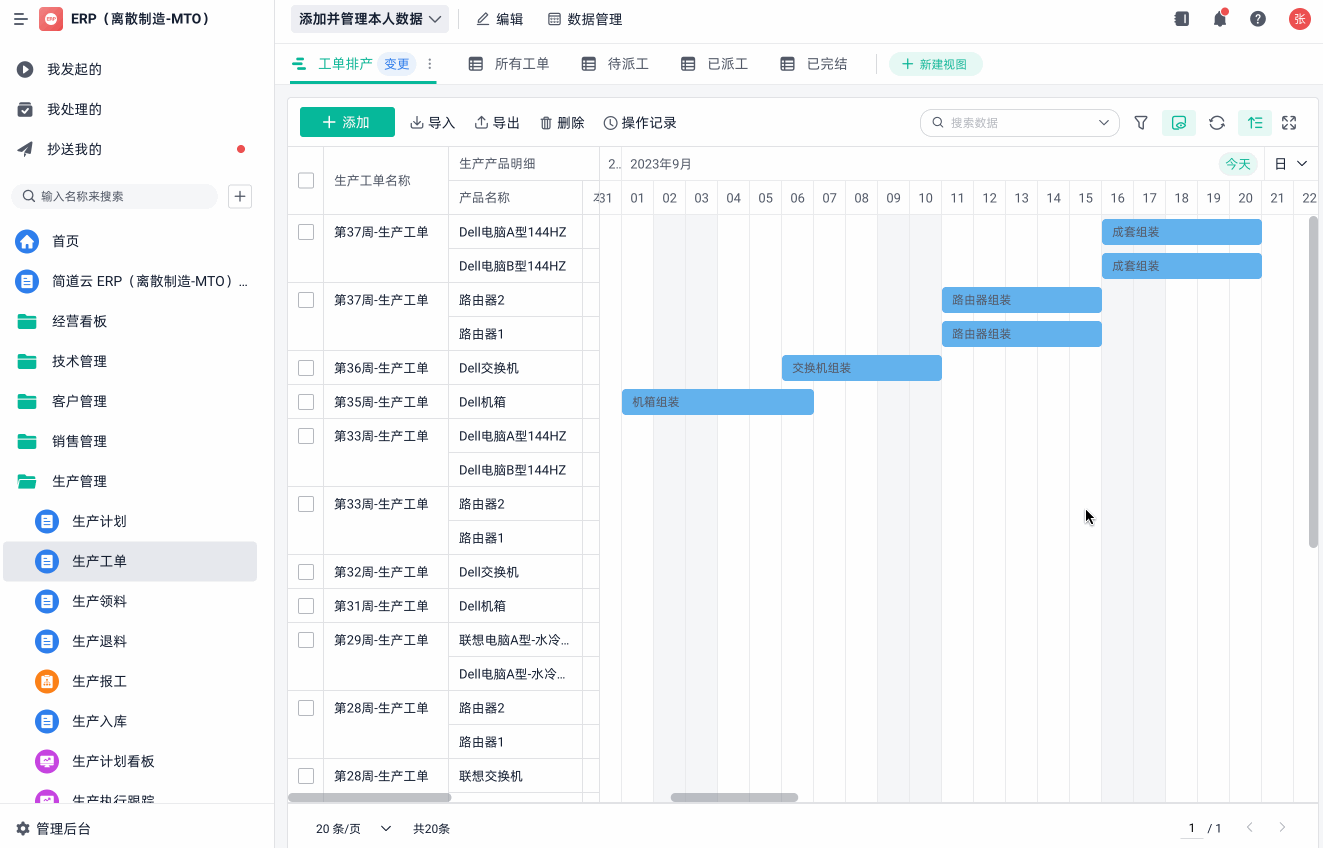Check the 第35周-生产工单 row checkbox
Screen dimensions: 1323x848
click(x=305, y=401)
